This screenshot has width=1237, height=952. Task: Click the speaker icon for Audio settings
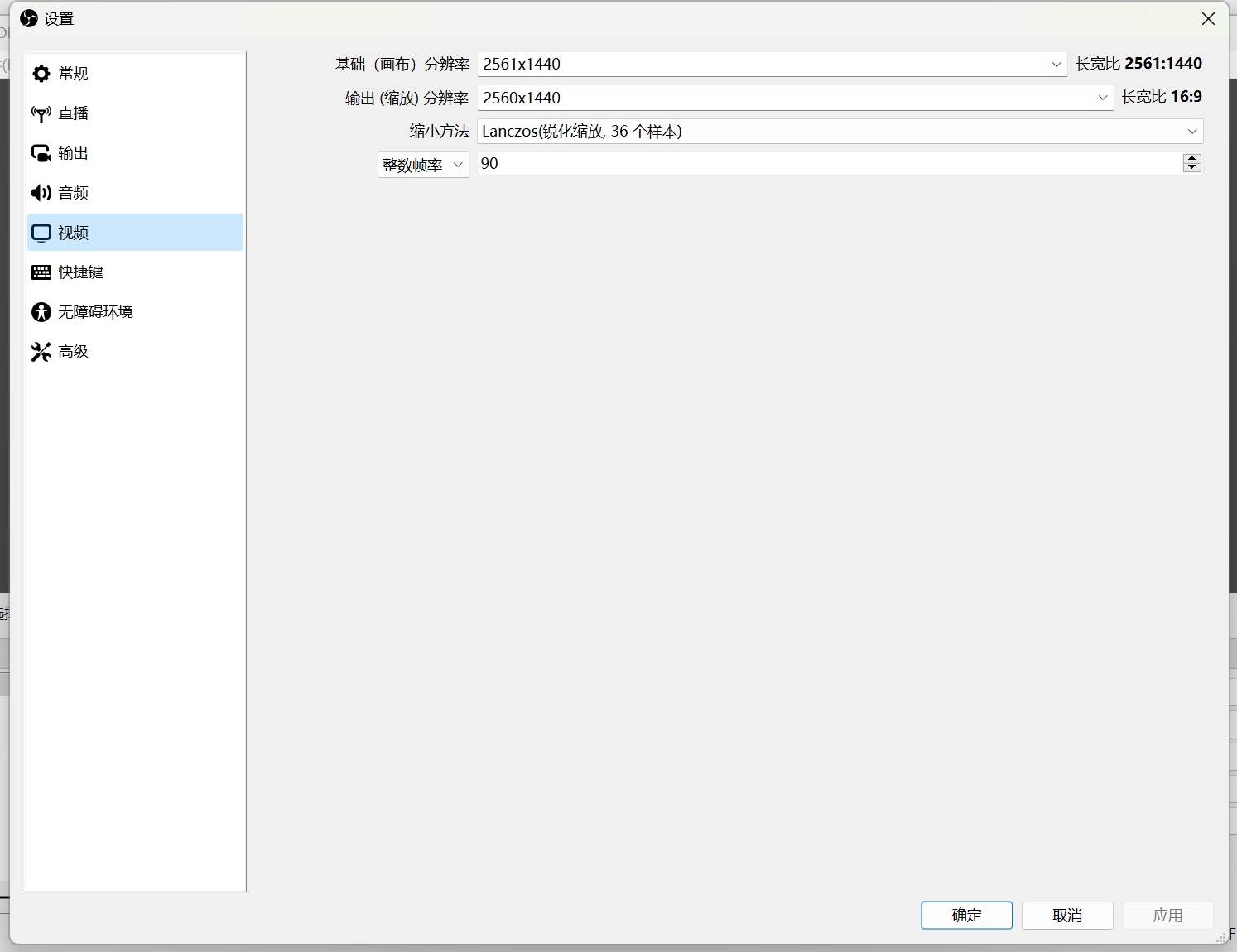tap(41, 193)
